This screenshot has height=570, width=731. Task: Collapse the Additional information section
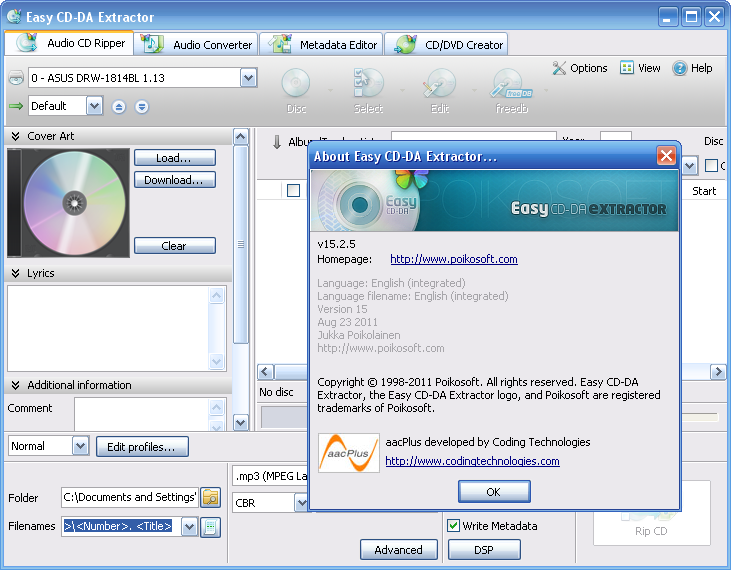point(15,385)
